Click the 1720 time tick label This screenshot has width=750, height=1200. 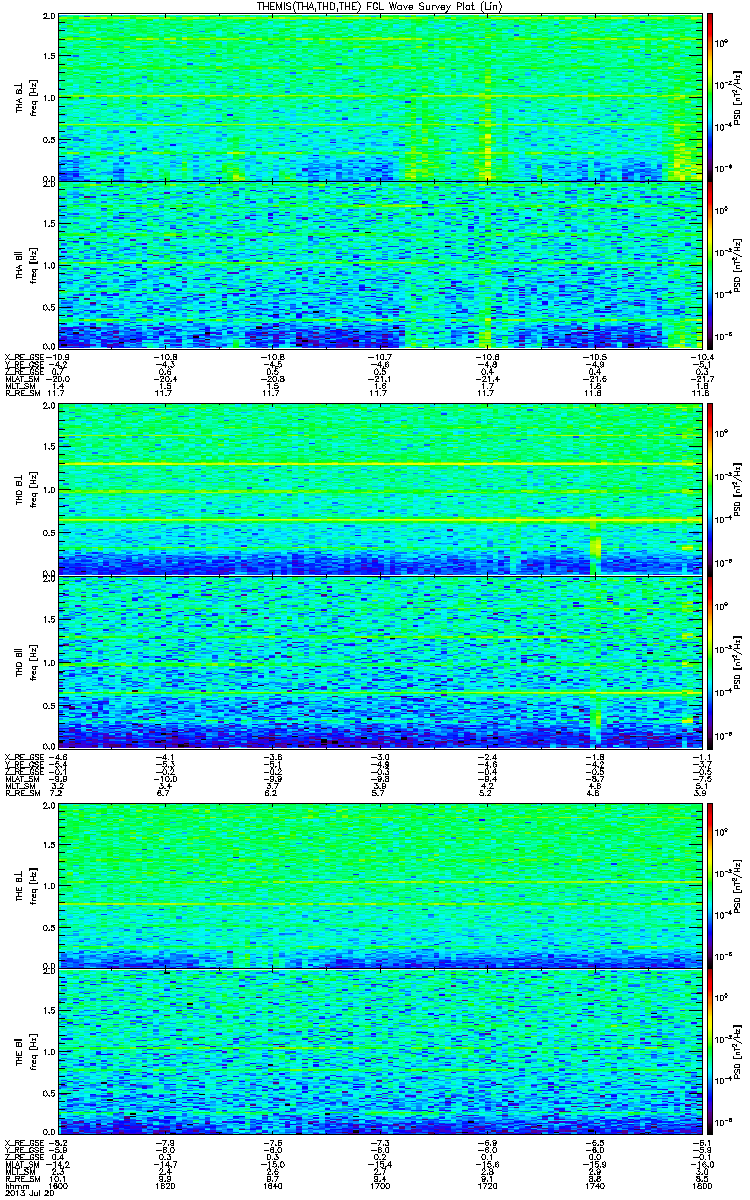(486, 1186)
